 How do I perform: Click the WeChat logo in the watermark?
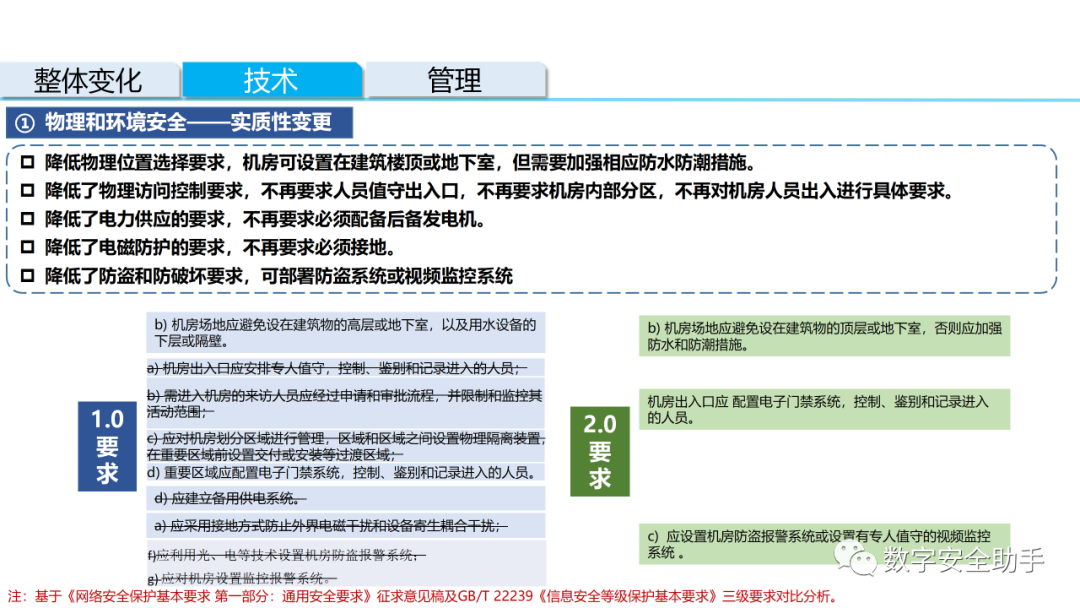pos(858,560)
